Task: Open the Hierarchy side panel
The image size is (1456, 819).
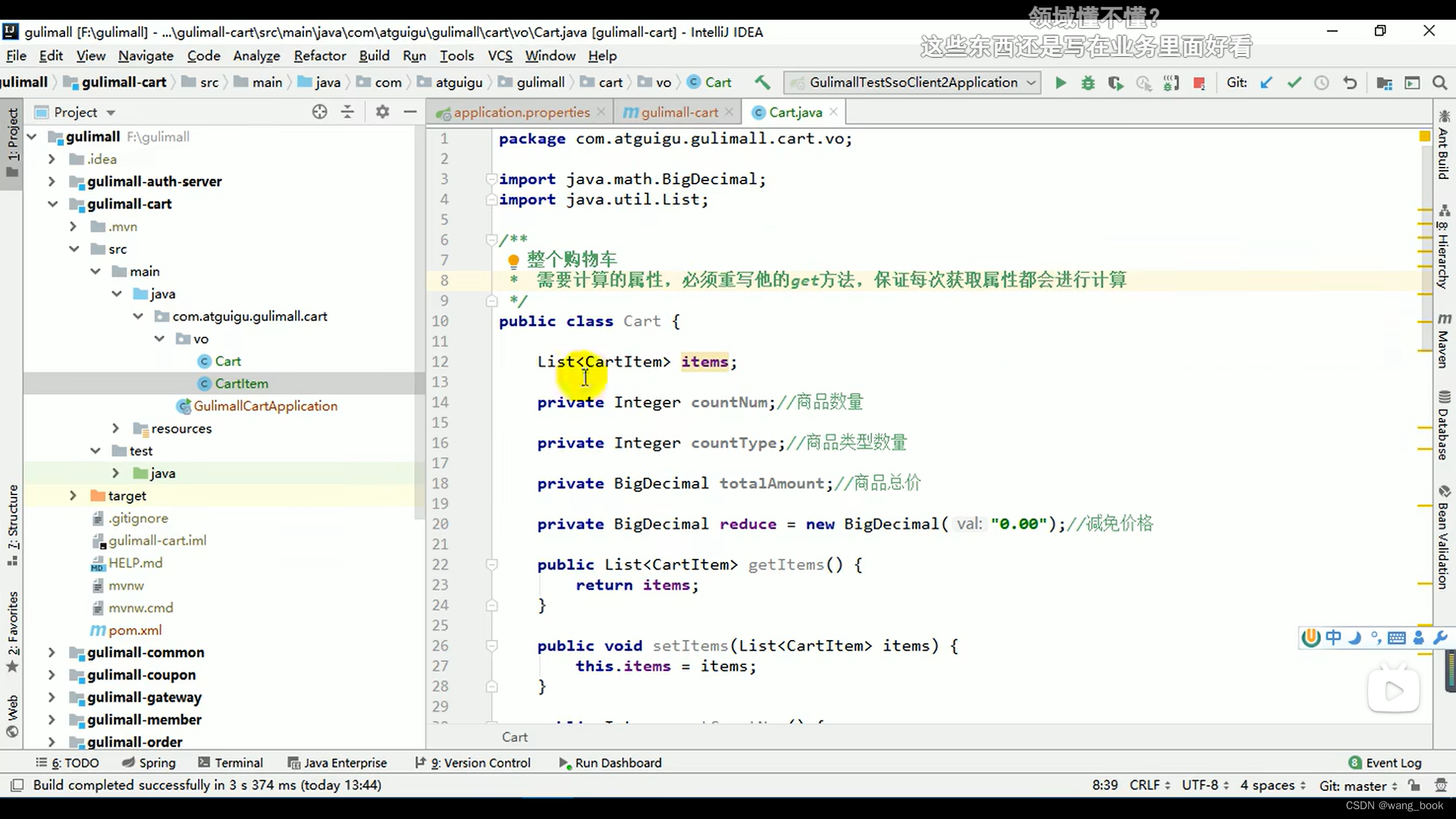Action: click(x=1443, y=246)
